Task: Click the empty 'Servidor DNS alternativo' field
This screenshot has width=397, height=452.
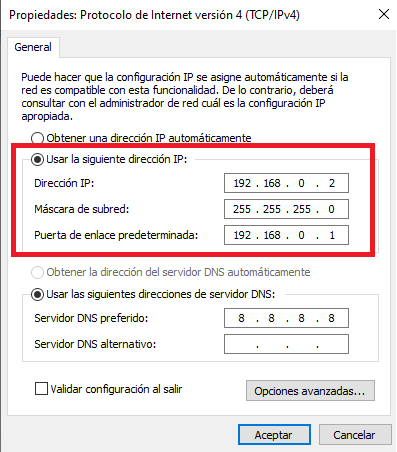Action: (x=286, y=344)
